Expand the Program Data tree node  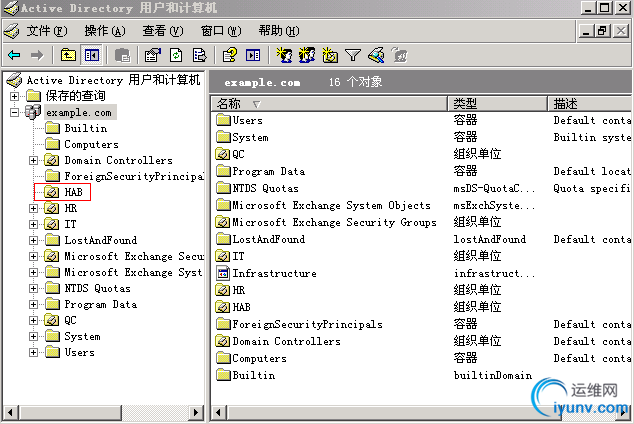[34, 304]
